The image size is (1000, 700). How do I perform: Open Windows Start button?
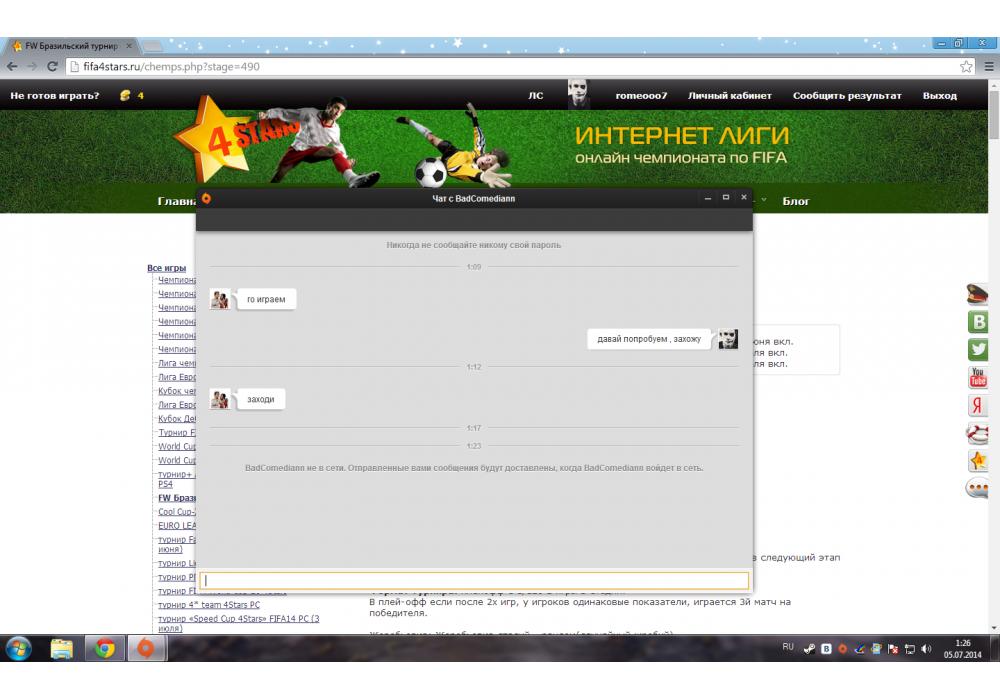pos(18,649)
